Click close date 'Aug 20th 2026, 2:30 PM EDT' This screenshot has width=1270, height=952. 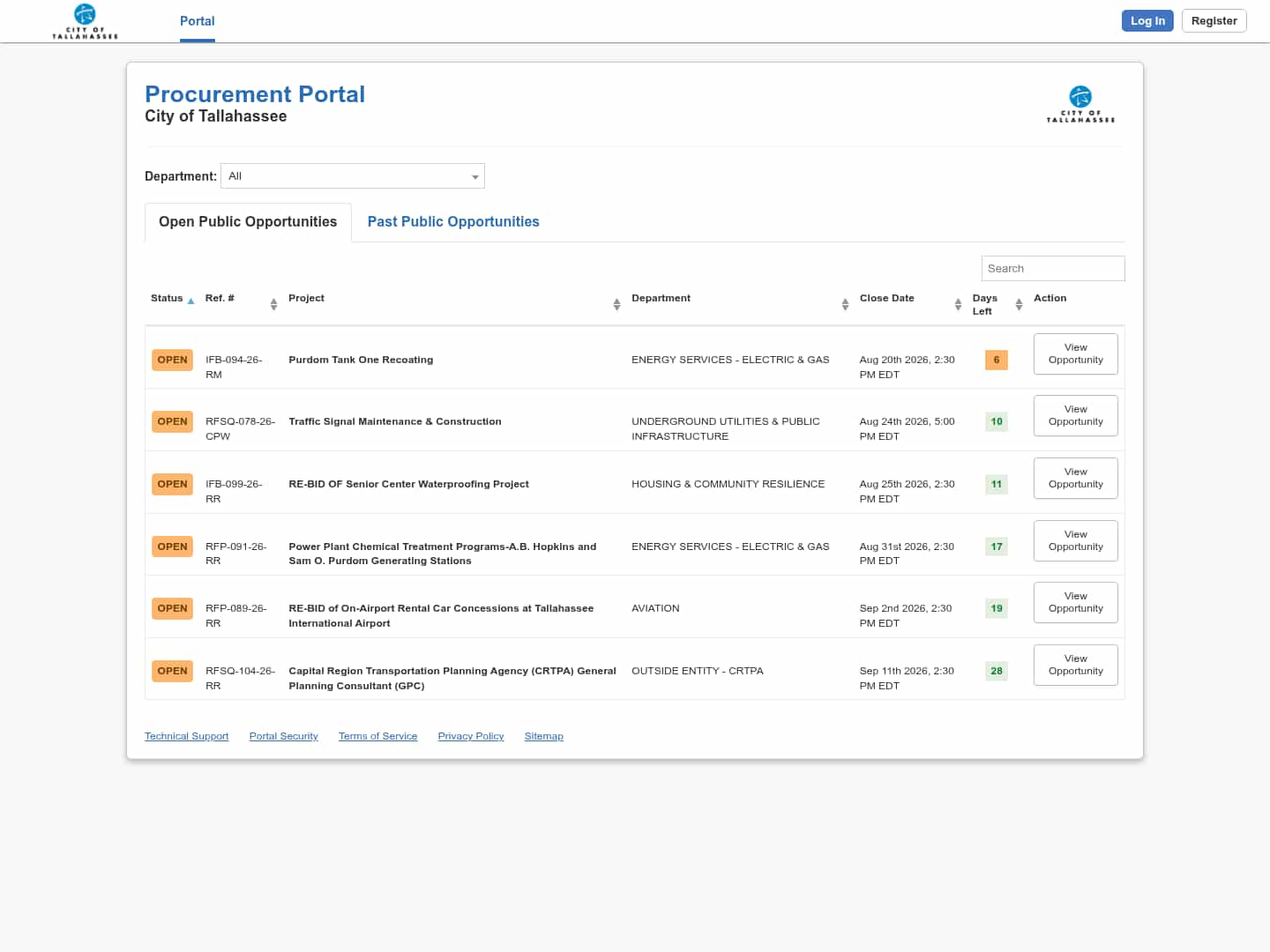908,367
